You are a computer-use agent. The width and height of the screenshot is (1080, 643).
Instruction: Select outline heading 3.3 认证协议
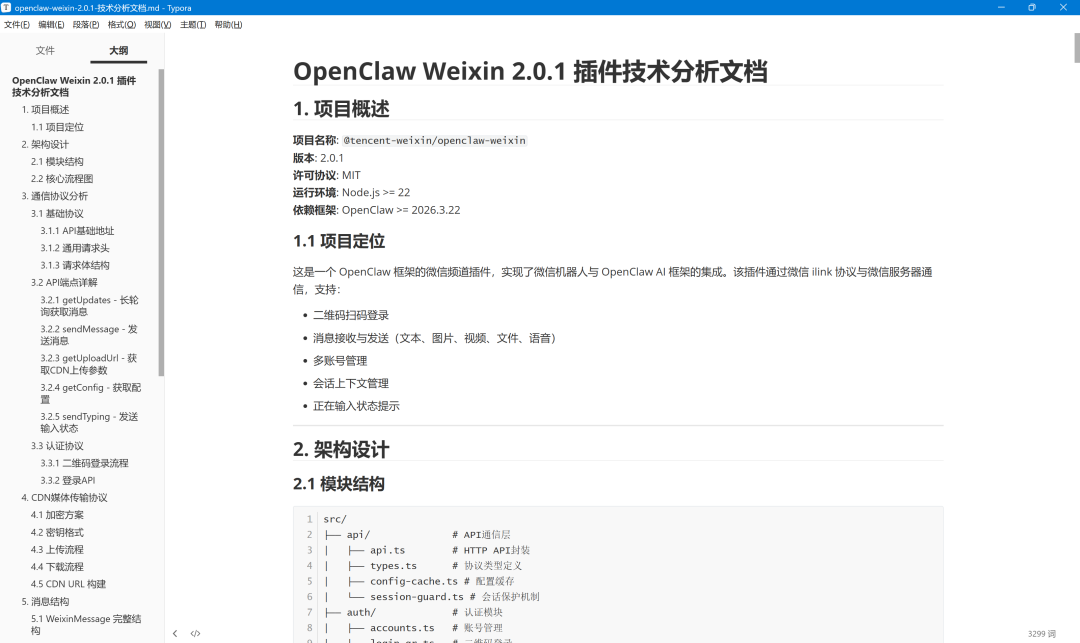(x=57, y=446)
